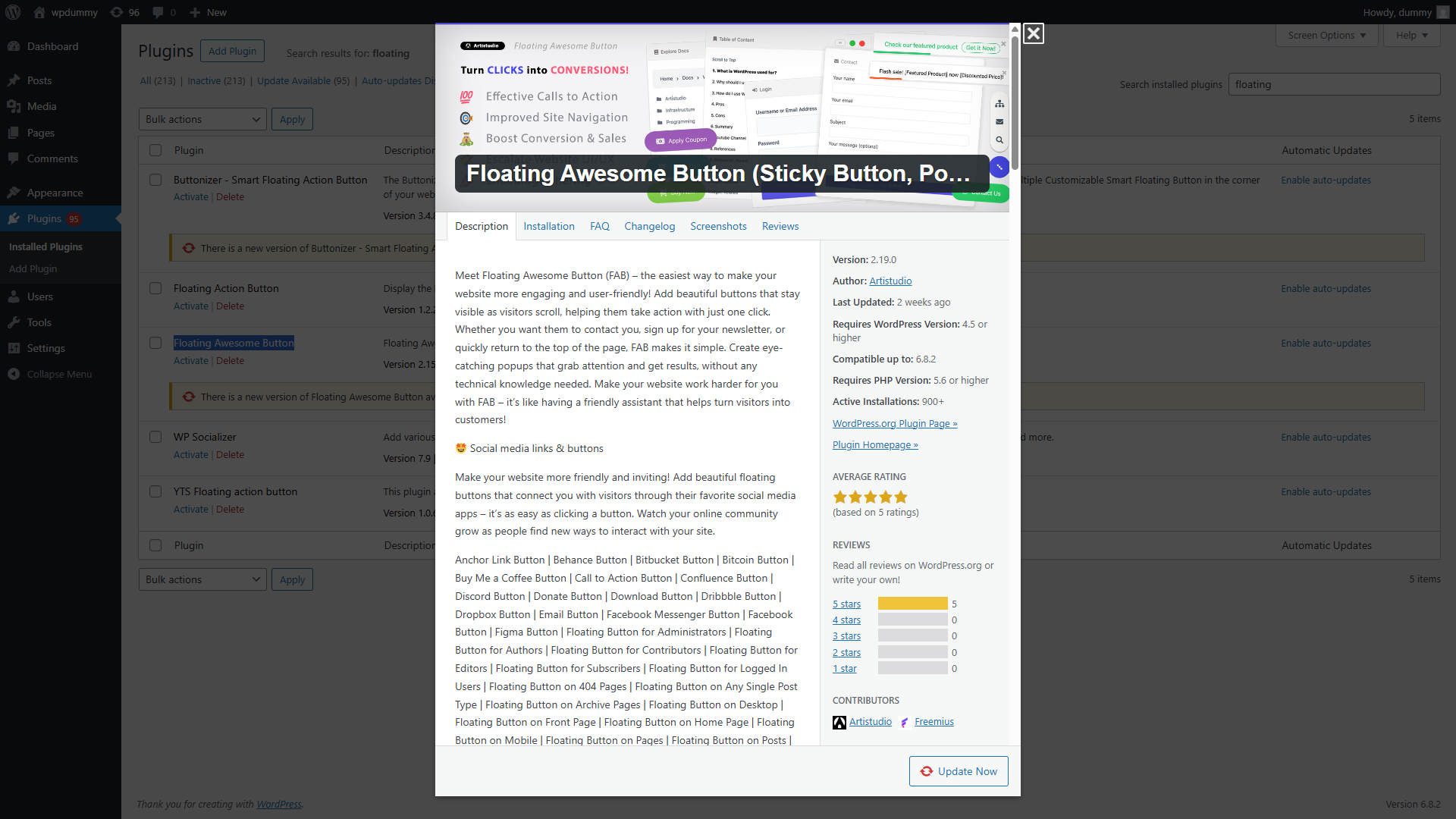
Task: Filter by Update Available (95)
Action: pos(303,80)
